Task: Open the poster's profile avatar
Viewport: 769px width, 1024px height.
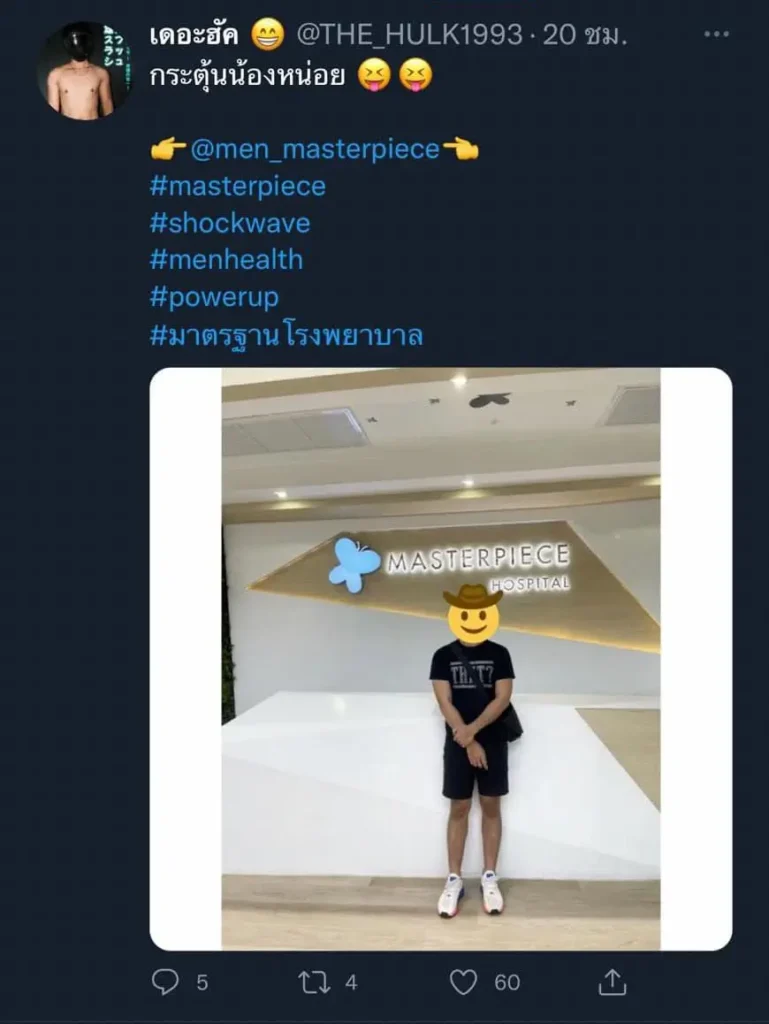Action: point(85,70)
